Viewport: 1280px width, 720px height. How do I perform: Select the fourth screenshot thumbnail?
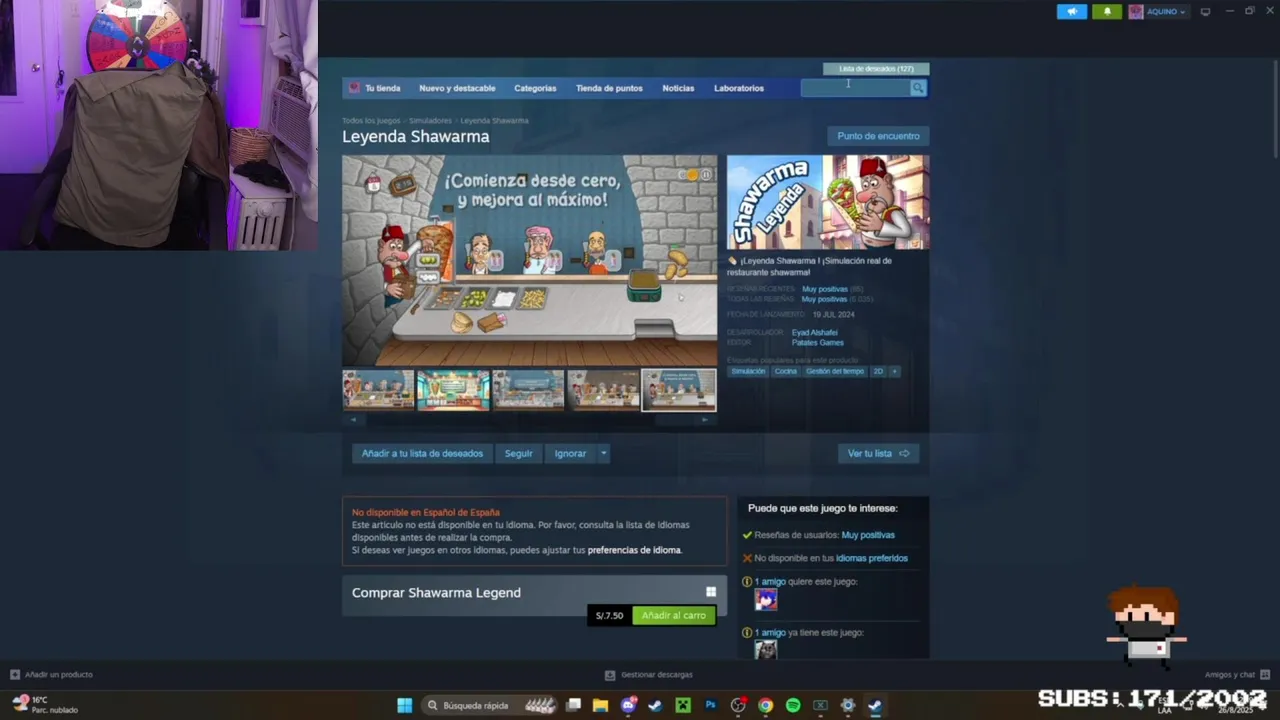tap(603, 390)
